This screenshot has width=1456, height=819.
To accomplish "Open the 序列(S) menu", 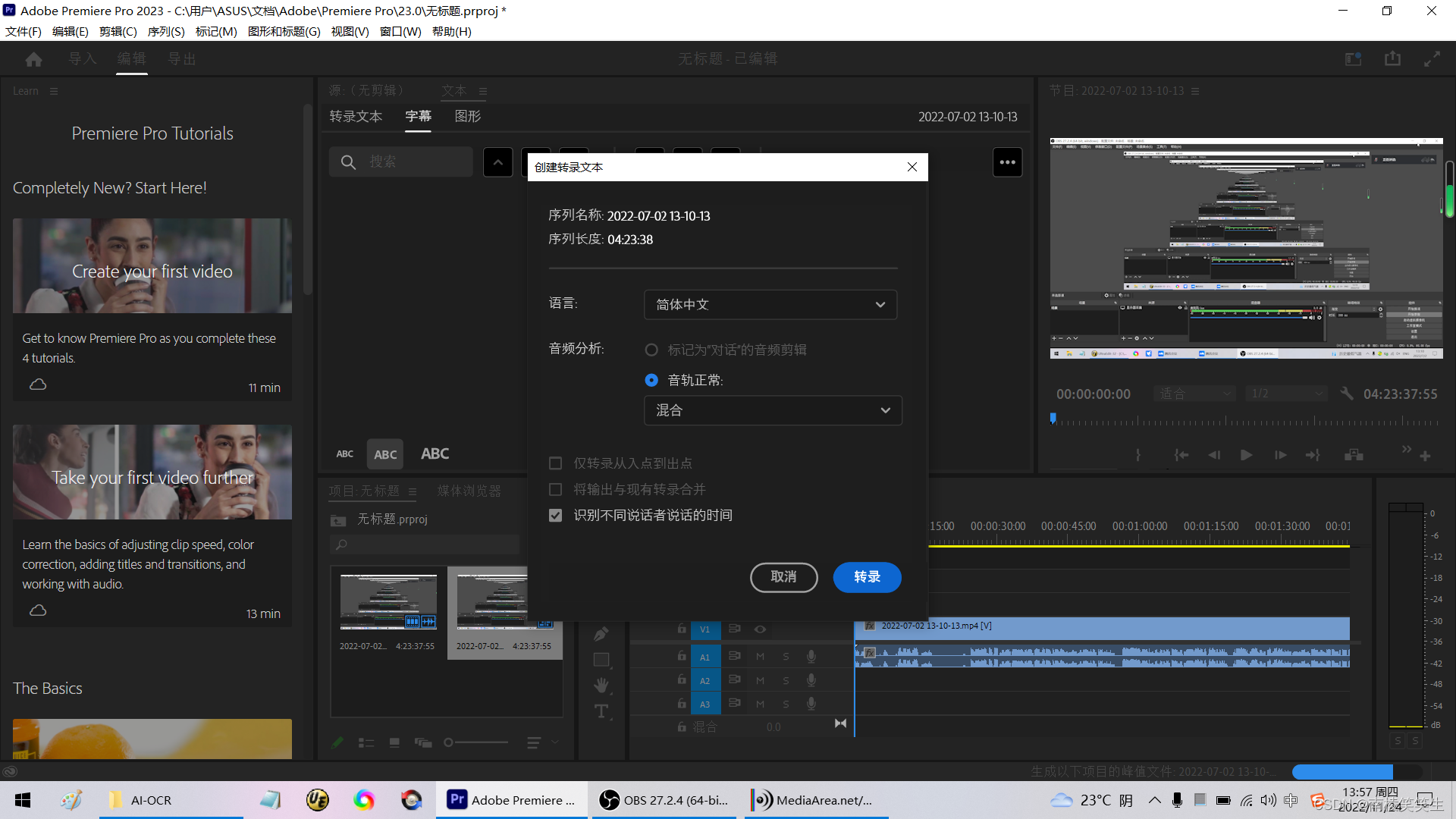I will click(x=166, y=31).
